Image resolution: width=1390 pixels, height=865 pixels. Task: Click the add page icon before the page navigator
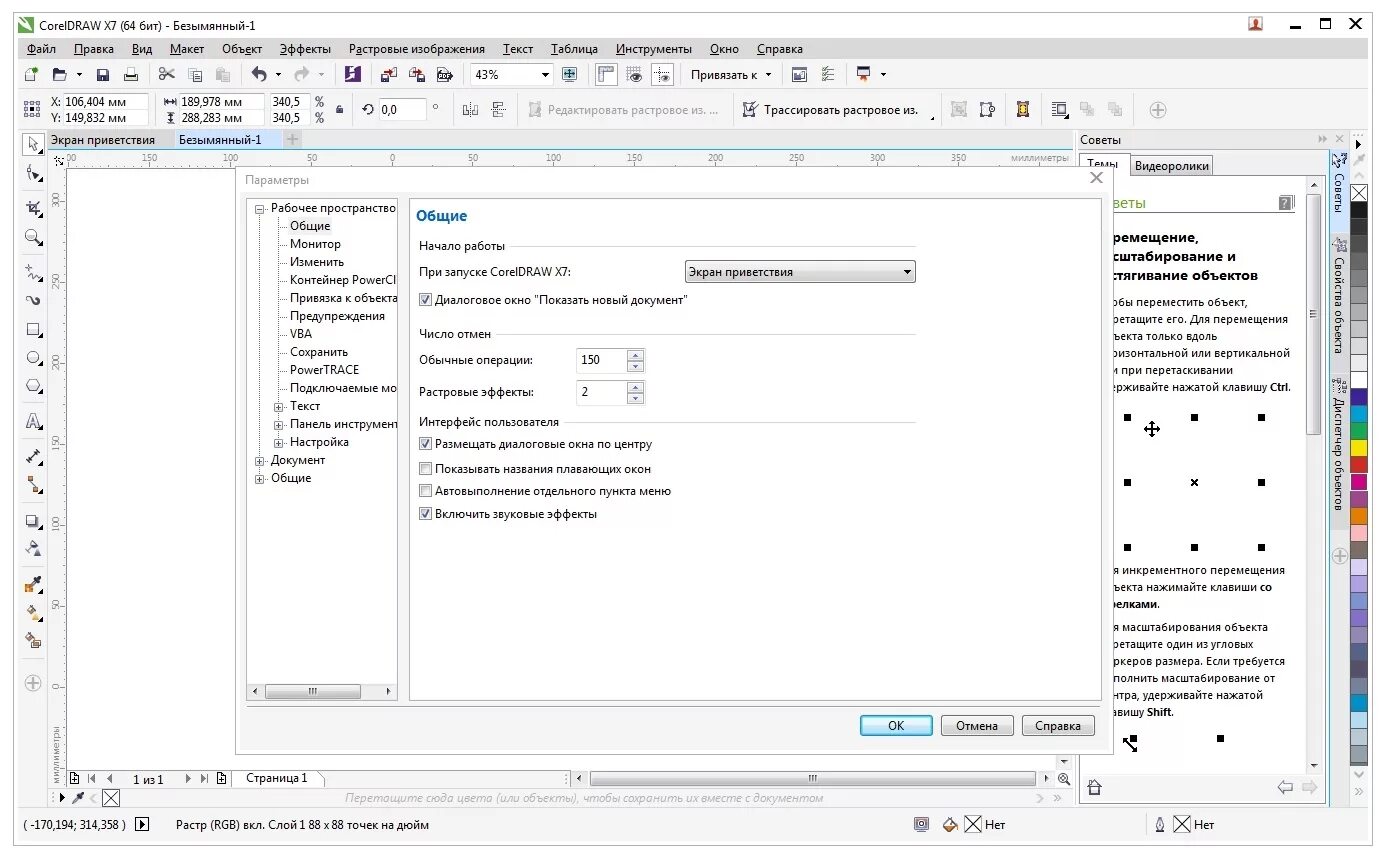tap(74, 778)
